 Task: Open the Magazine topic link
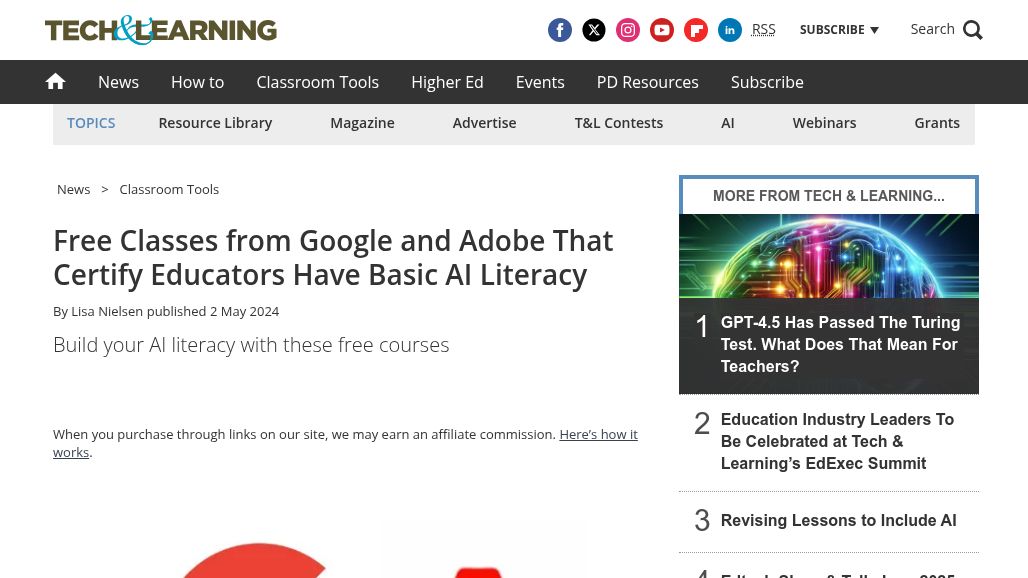363,123
